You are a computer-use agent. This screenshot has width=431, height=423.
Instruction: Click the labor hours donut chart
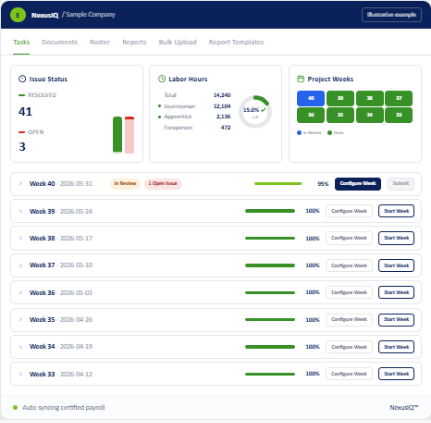tap(255, 112)
